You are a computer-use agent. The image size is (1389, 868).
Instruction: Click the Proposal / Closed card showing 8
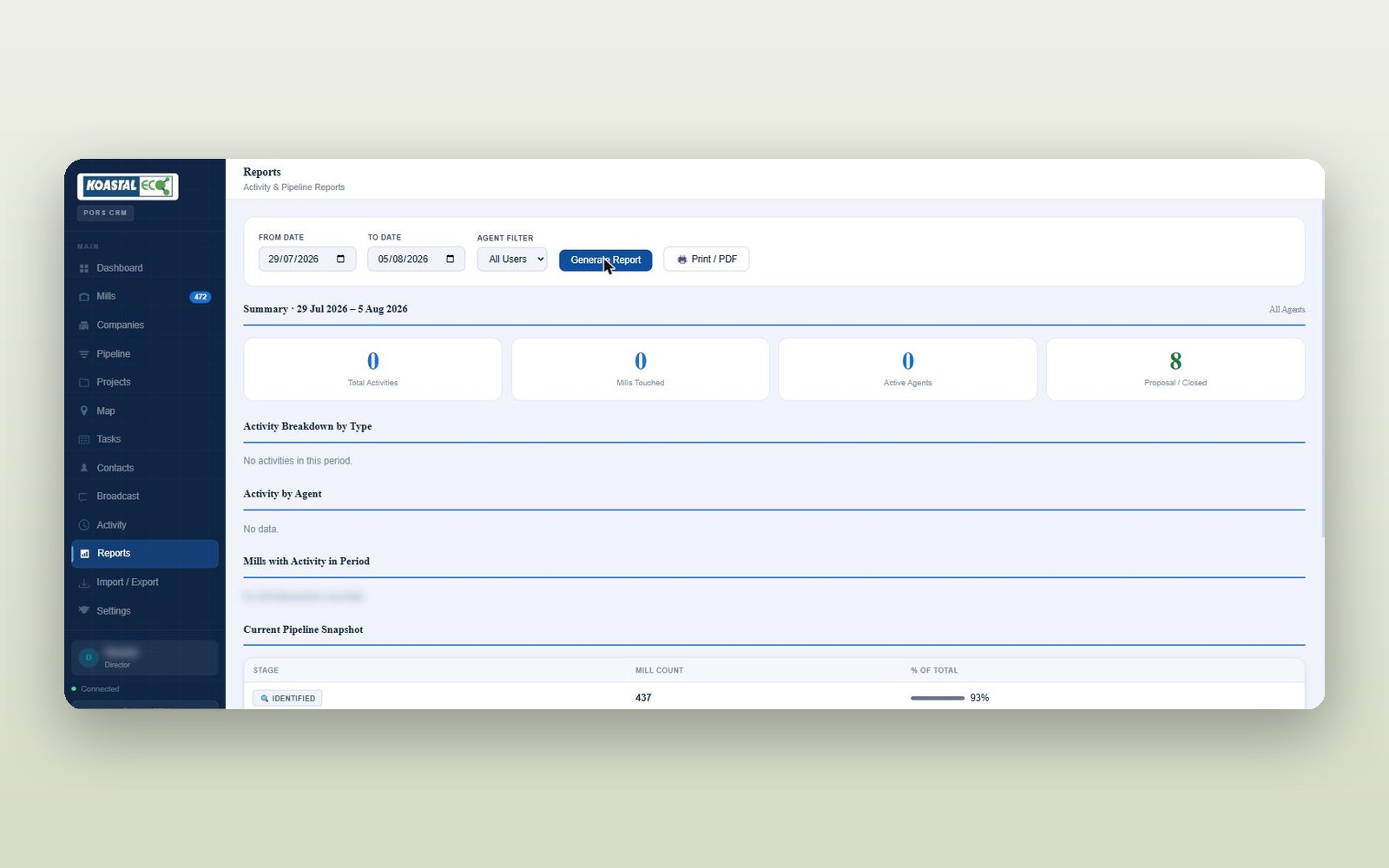pos(1175,370)
